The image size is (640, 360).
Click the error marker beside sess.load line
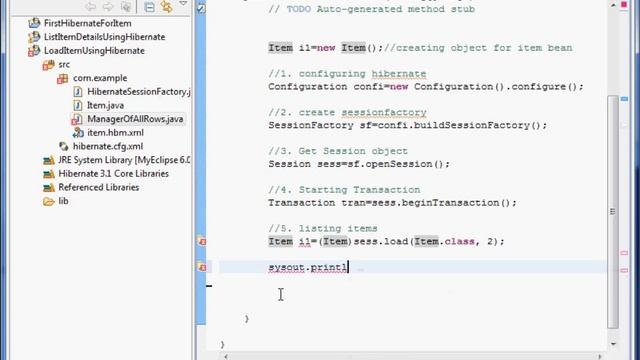(202, 241)
